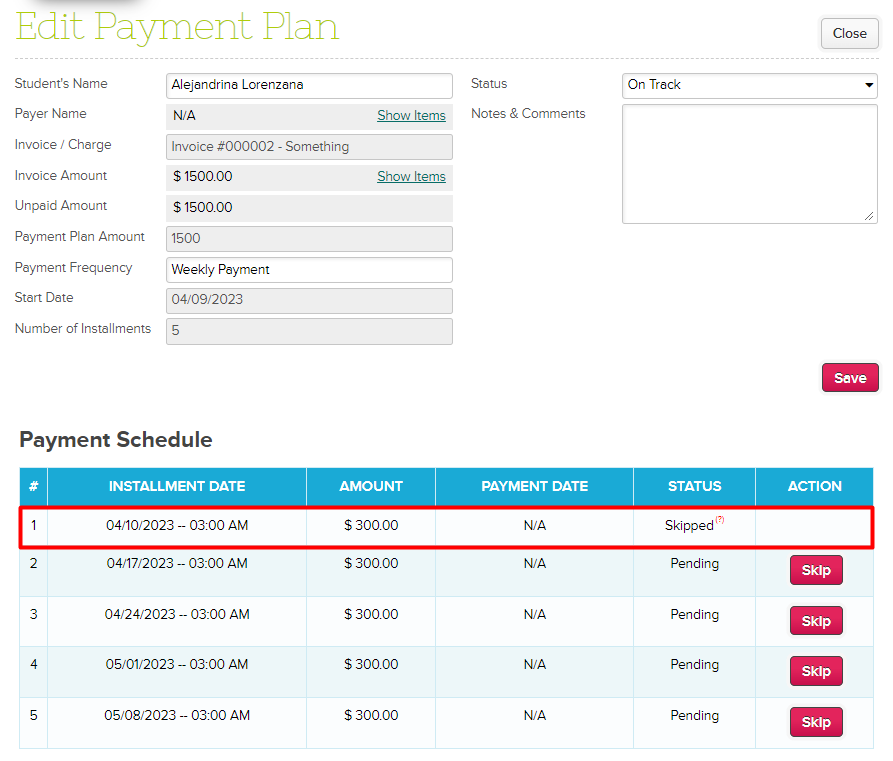893x761 pixels.
Task: Click the help icon next to Skipped status
Action: point(720,520)
